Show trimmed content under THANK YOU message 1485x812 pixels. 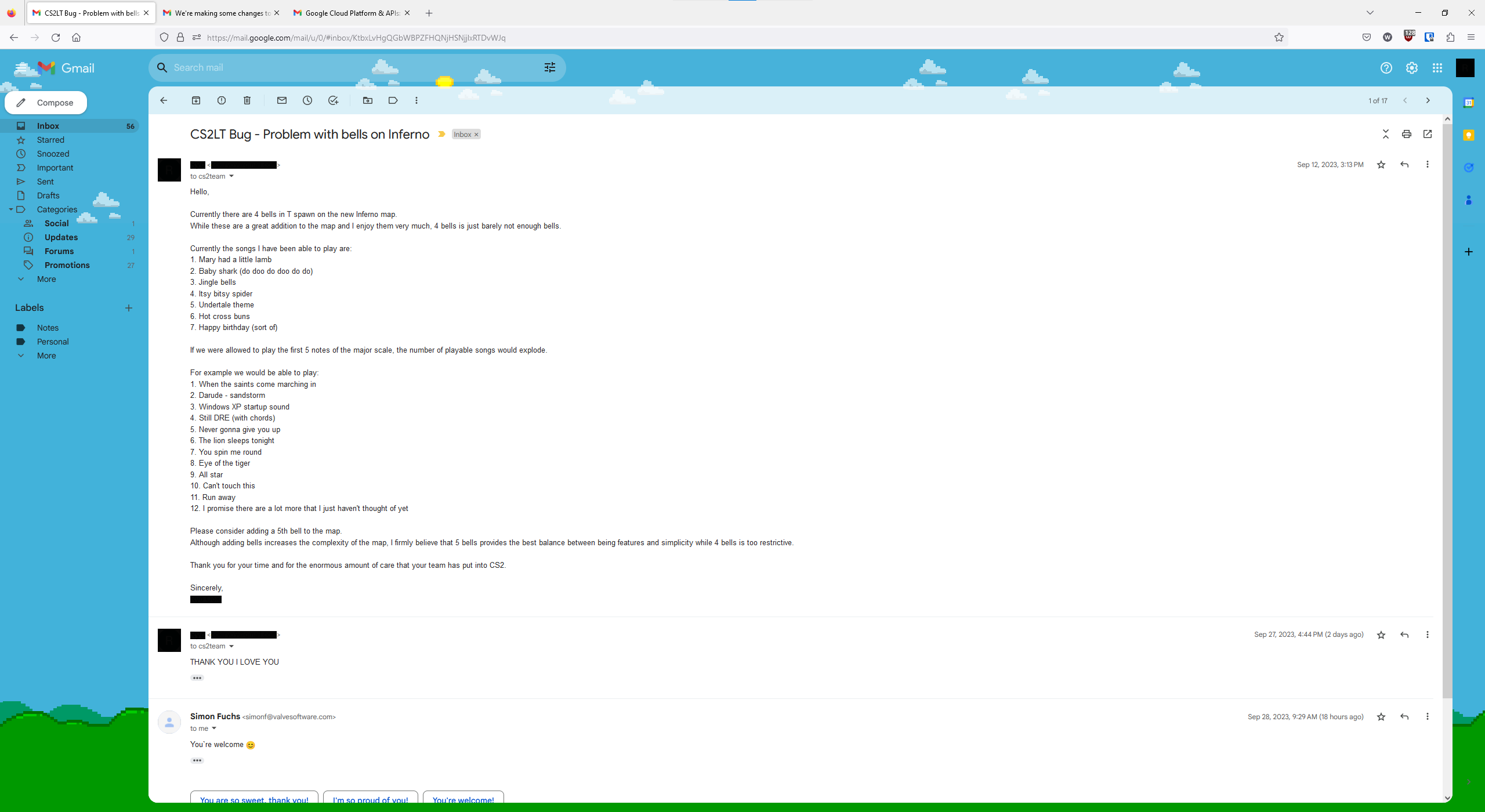point(197,678)
